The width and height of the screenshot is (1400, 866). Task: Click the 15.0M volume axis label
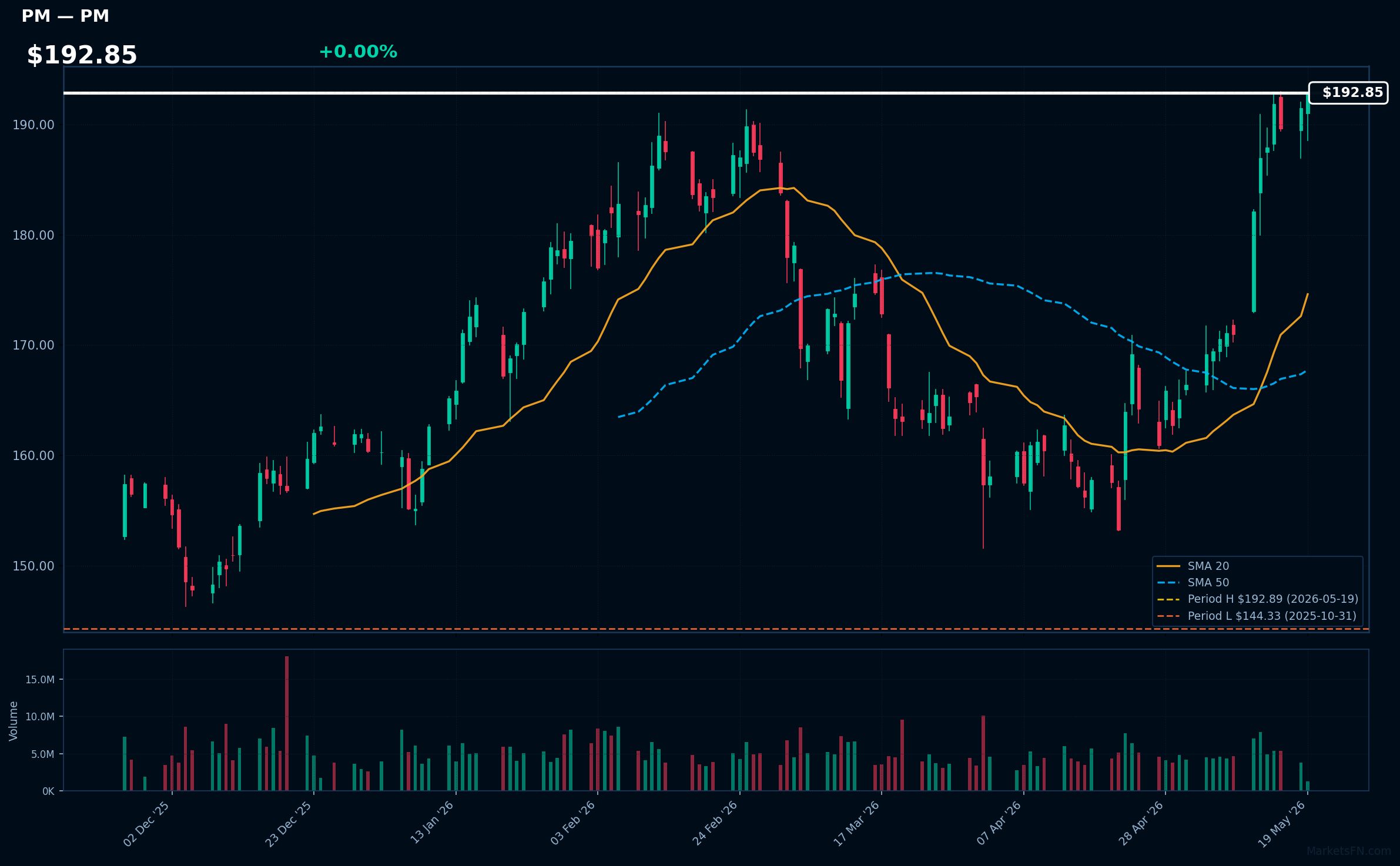(39, 680)
